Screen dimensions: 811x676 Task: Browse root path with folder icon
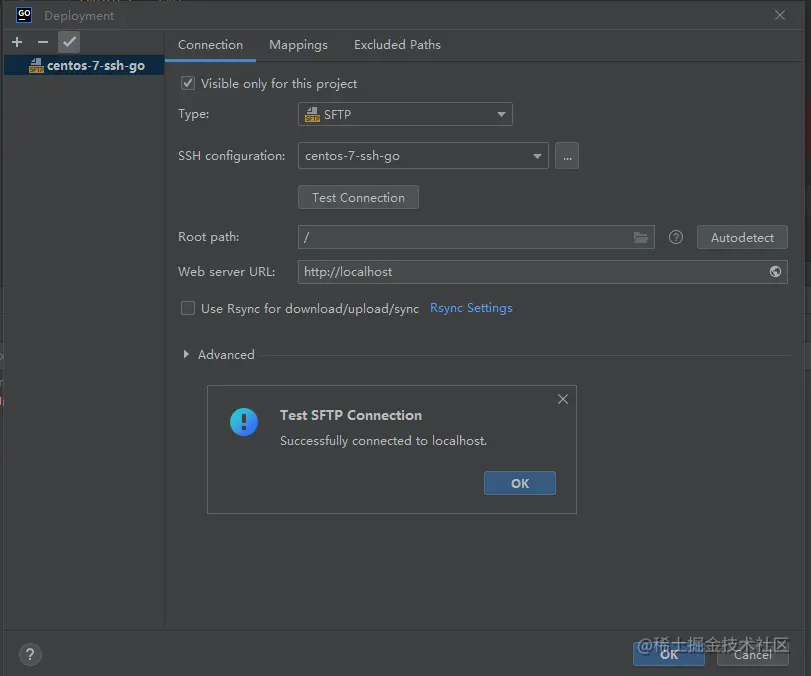641,237
